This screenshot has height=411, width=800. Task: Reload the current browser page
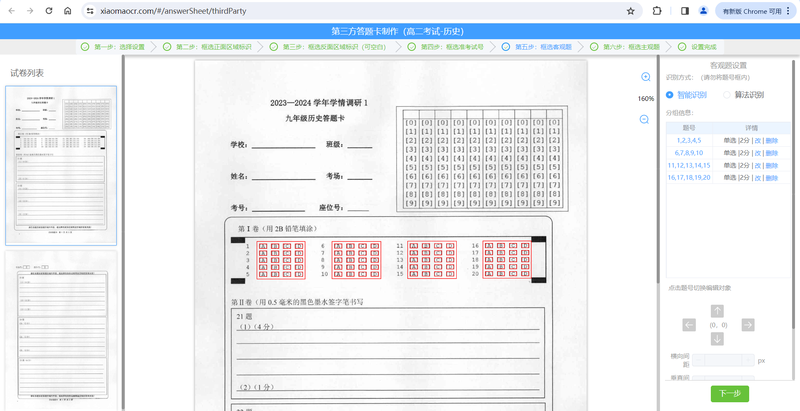tap(49, 11)
